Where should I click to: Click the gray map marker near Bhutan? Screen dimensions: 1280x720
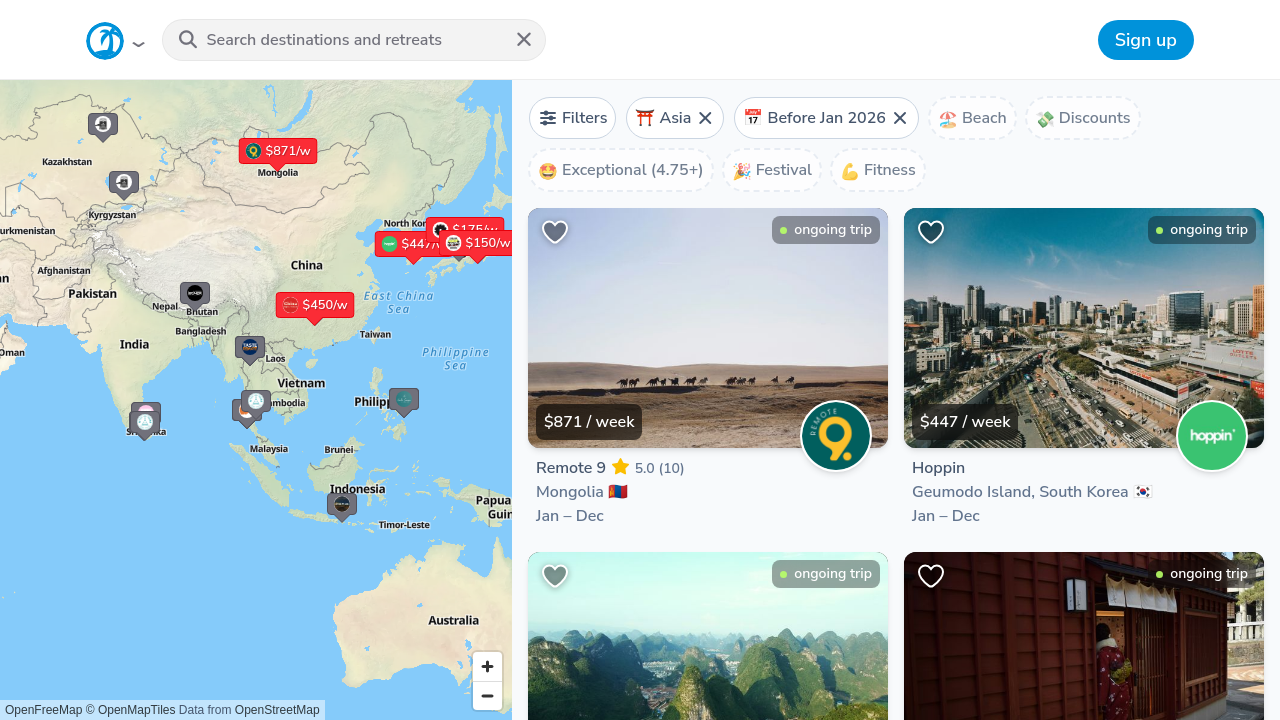click(195, 295)
